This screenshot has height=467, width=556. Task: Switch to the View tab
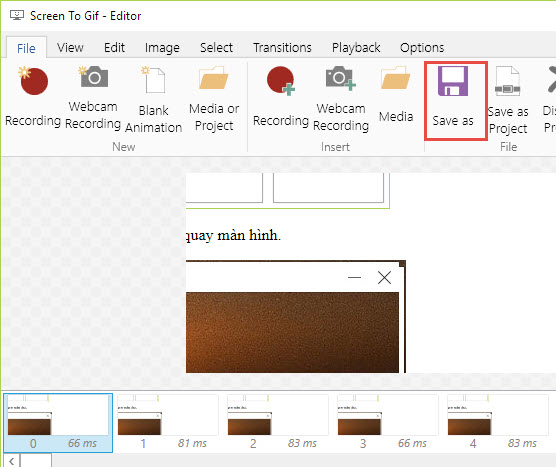pos(70,48)
